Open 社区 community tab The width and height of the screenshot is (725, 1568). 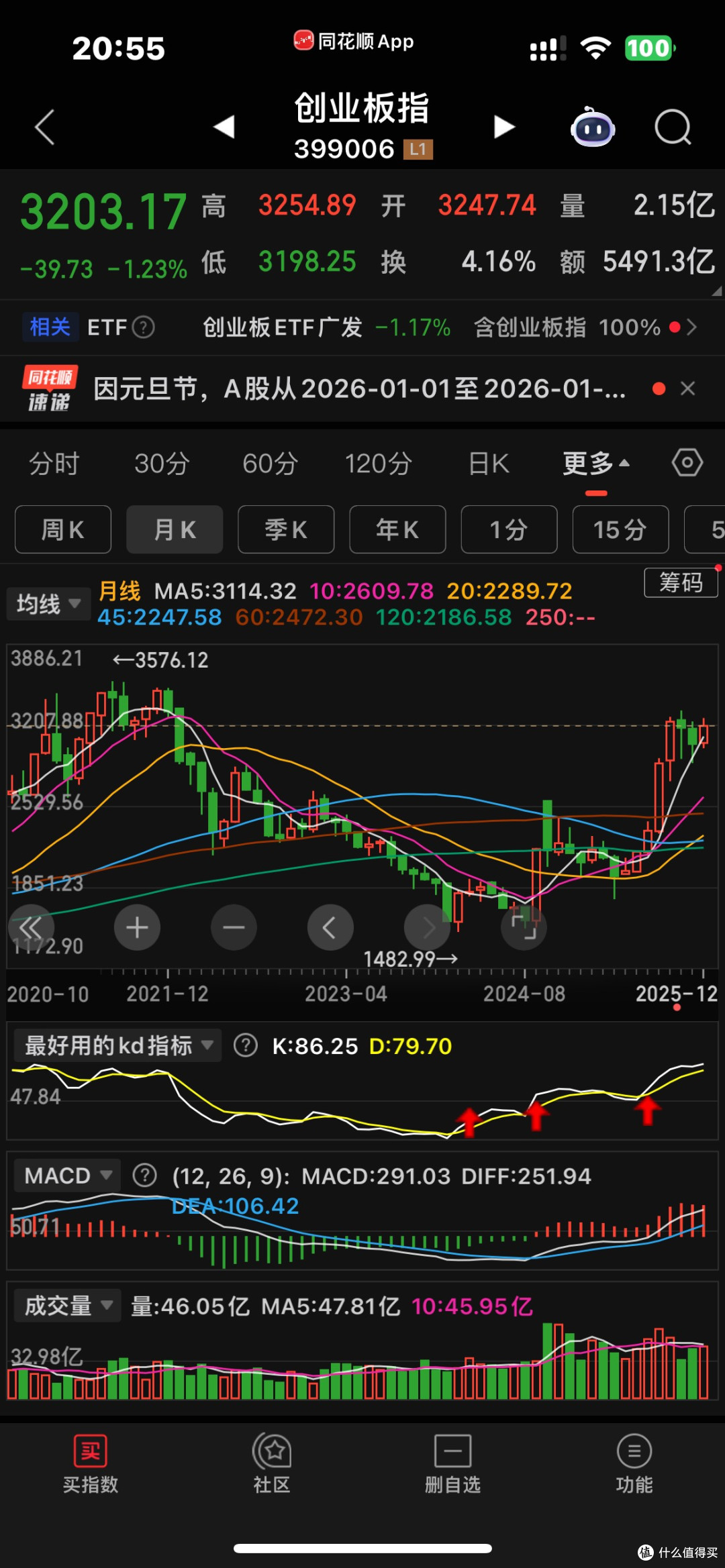(x=272, y=1463)
